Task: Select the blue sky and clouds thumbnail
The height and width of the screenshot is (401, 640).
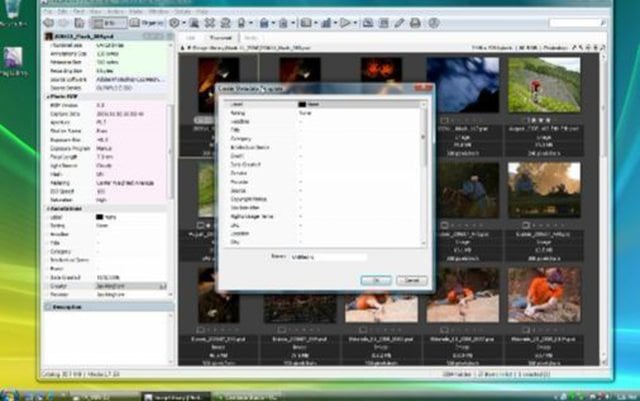Action: pyautogui.click(x=462, y=85)
